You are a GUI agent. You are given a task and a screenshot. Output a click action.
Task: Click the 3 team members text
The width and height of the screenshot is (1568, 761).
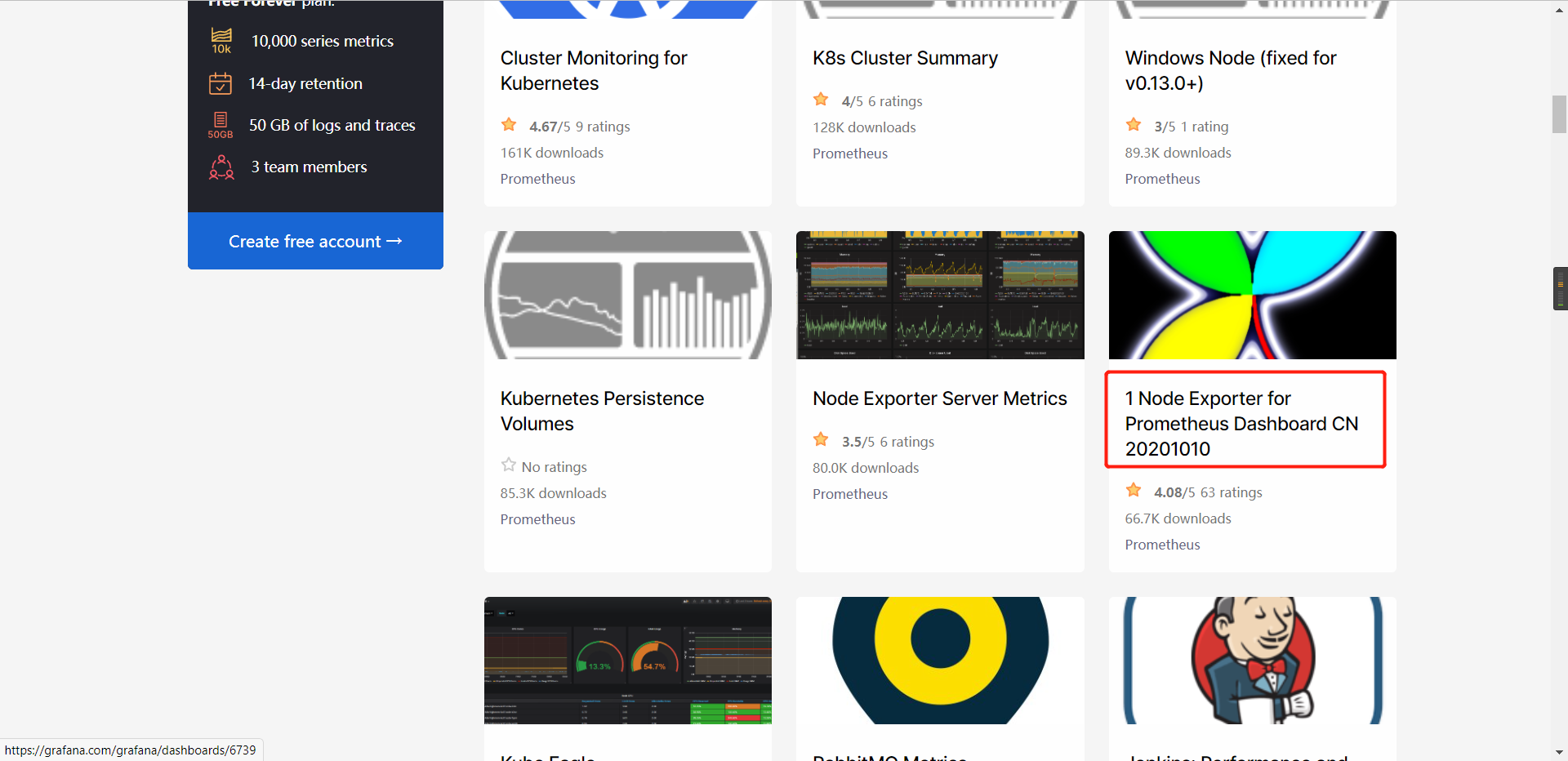pyautogui.click(x=309, y=167)
